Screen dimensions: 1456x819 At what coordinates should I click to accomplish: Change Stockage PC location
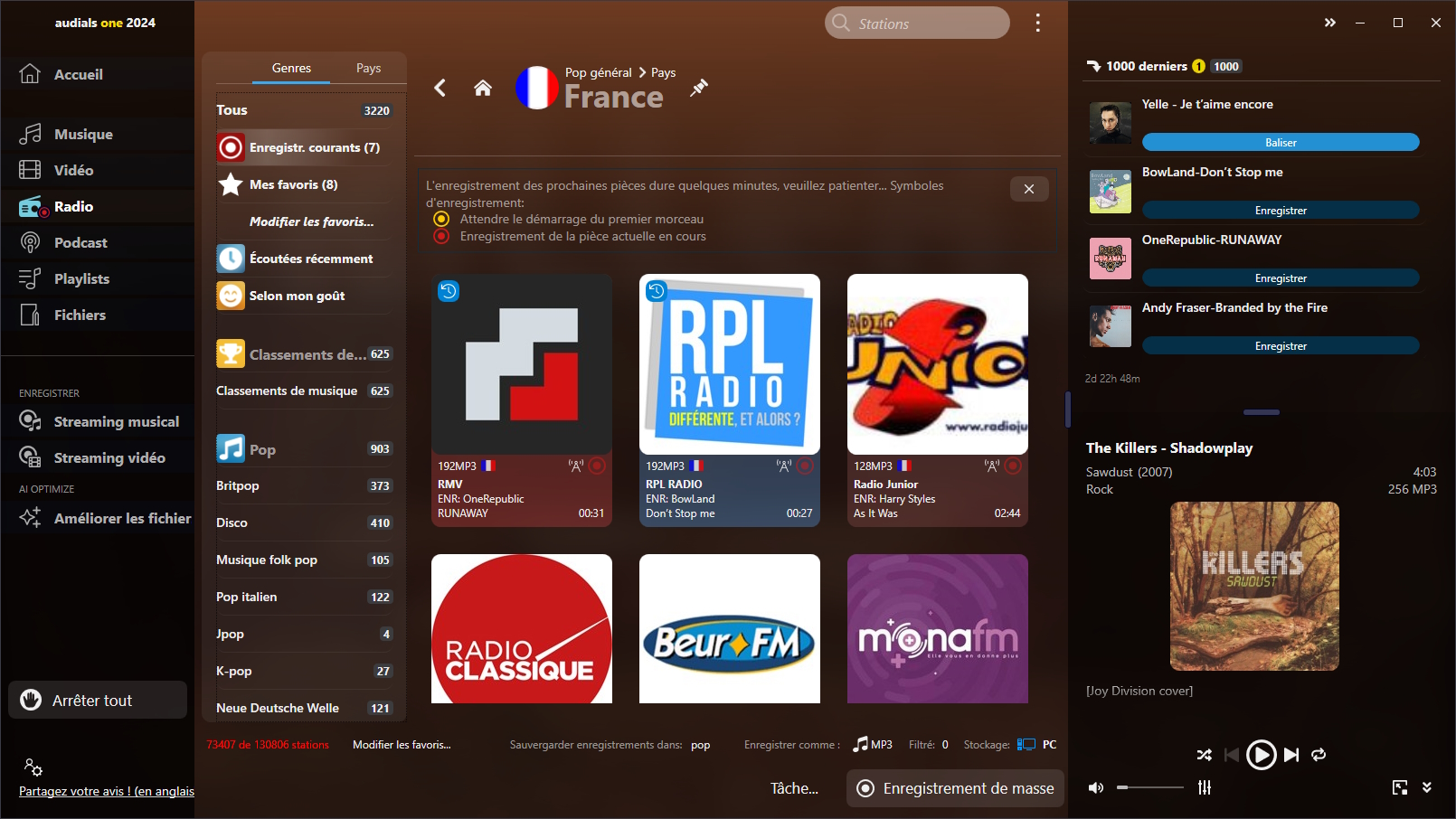(x=1037, y=745)
